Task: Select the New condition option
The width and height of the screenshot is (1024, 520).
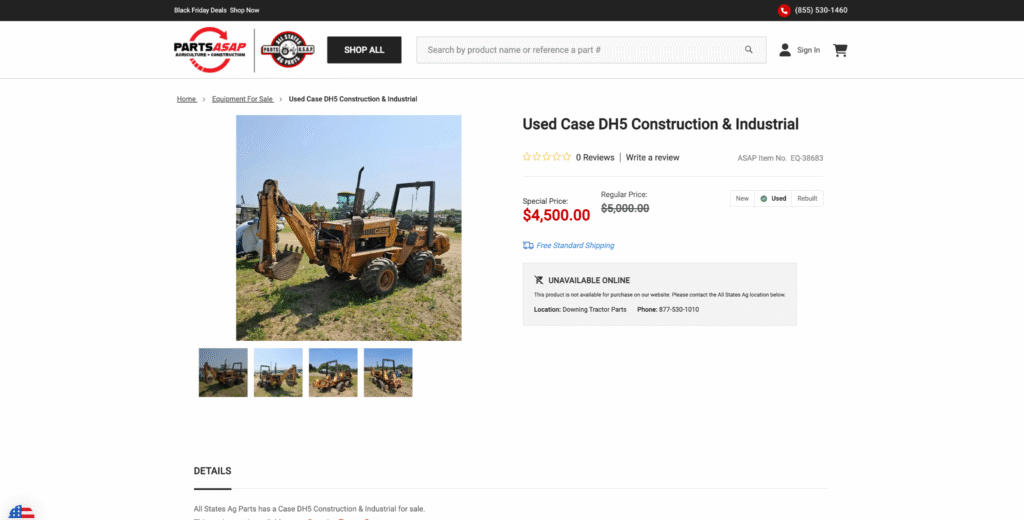Action: pos(742,199)
